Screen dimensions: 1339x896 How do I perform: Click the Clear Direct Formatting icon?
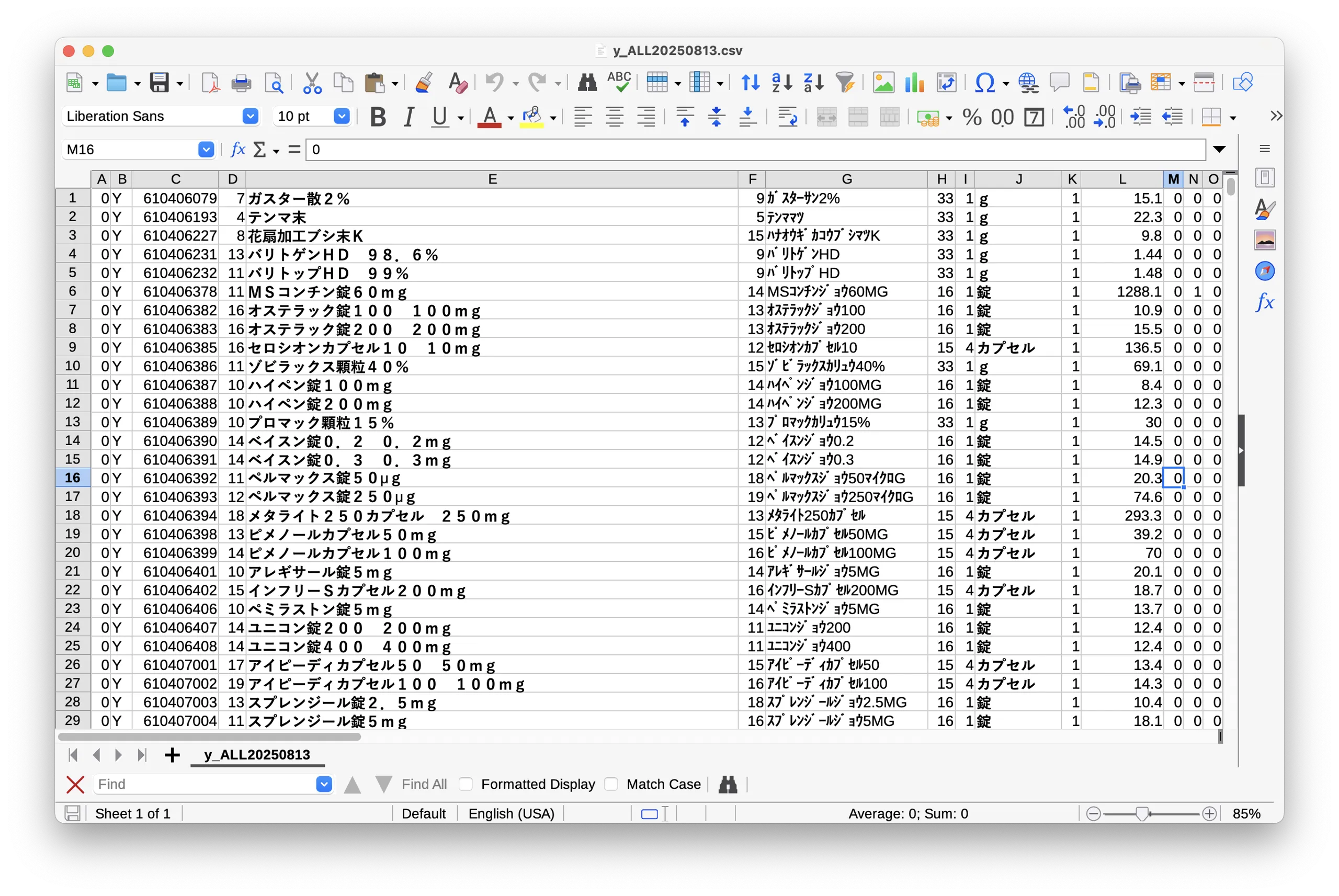pyautogui.click(x=458, y=83)
